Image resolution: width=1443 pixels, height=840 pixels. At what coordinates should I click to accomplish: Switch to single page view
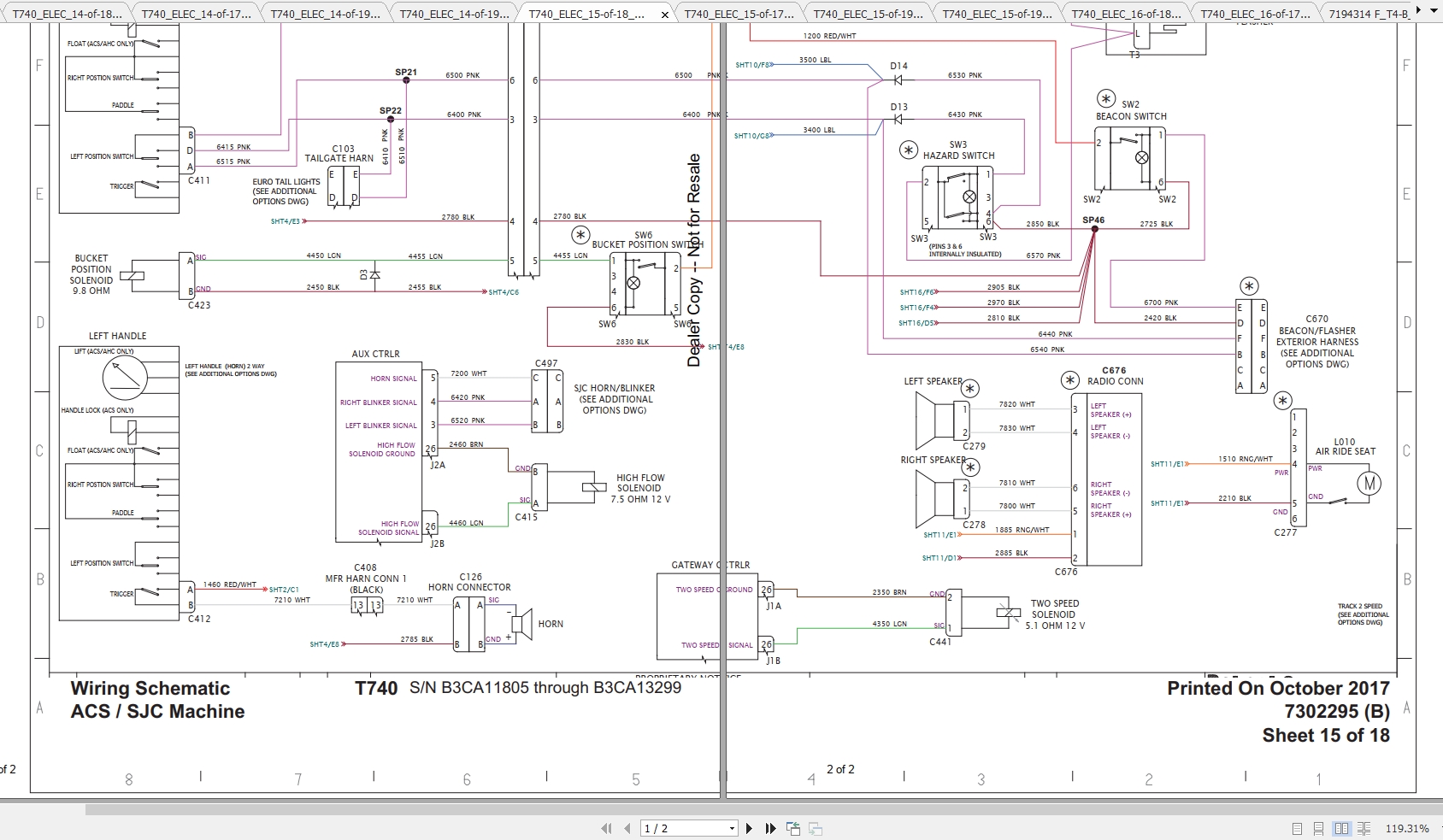[1298, 827]
